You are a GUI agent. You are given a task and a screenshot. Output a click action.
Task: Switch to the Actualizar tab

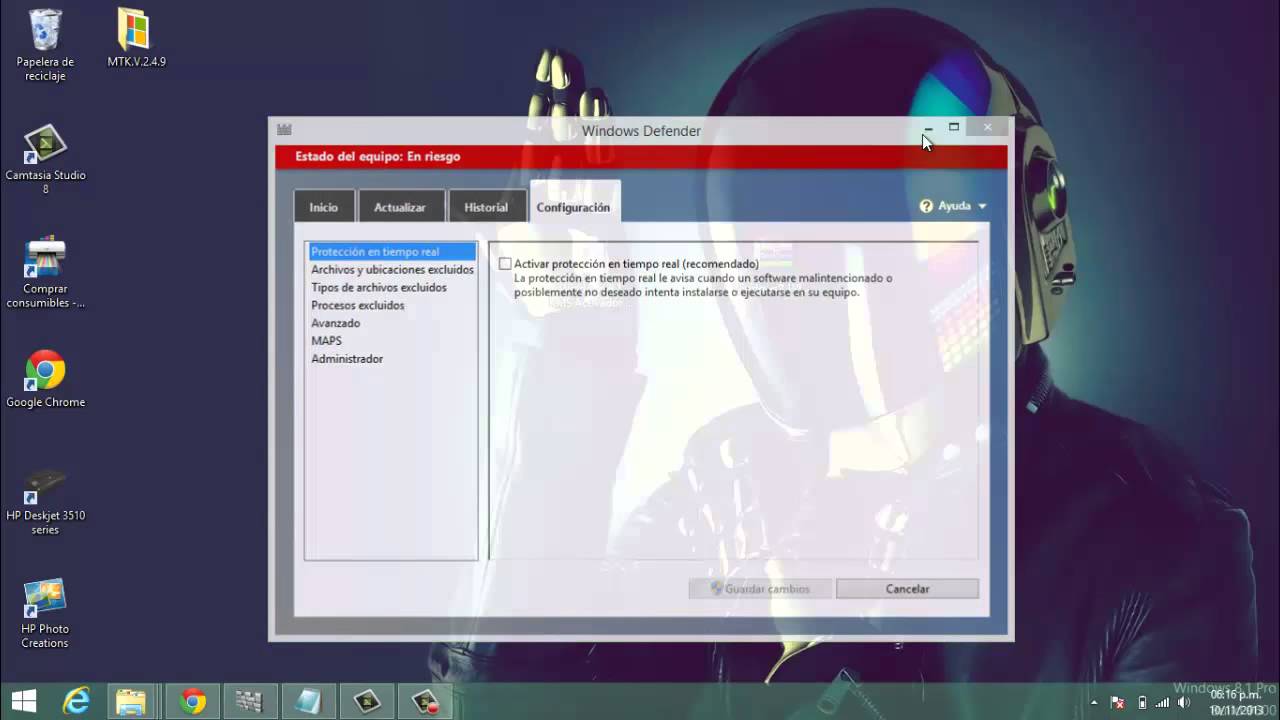pyautogui.click(x=400, y=206)
